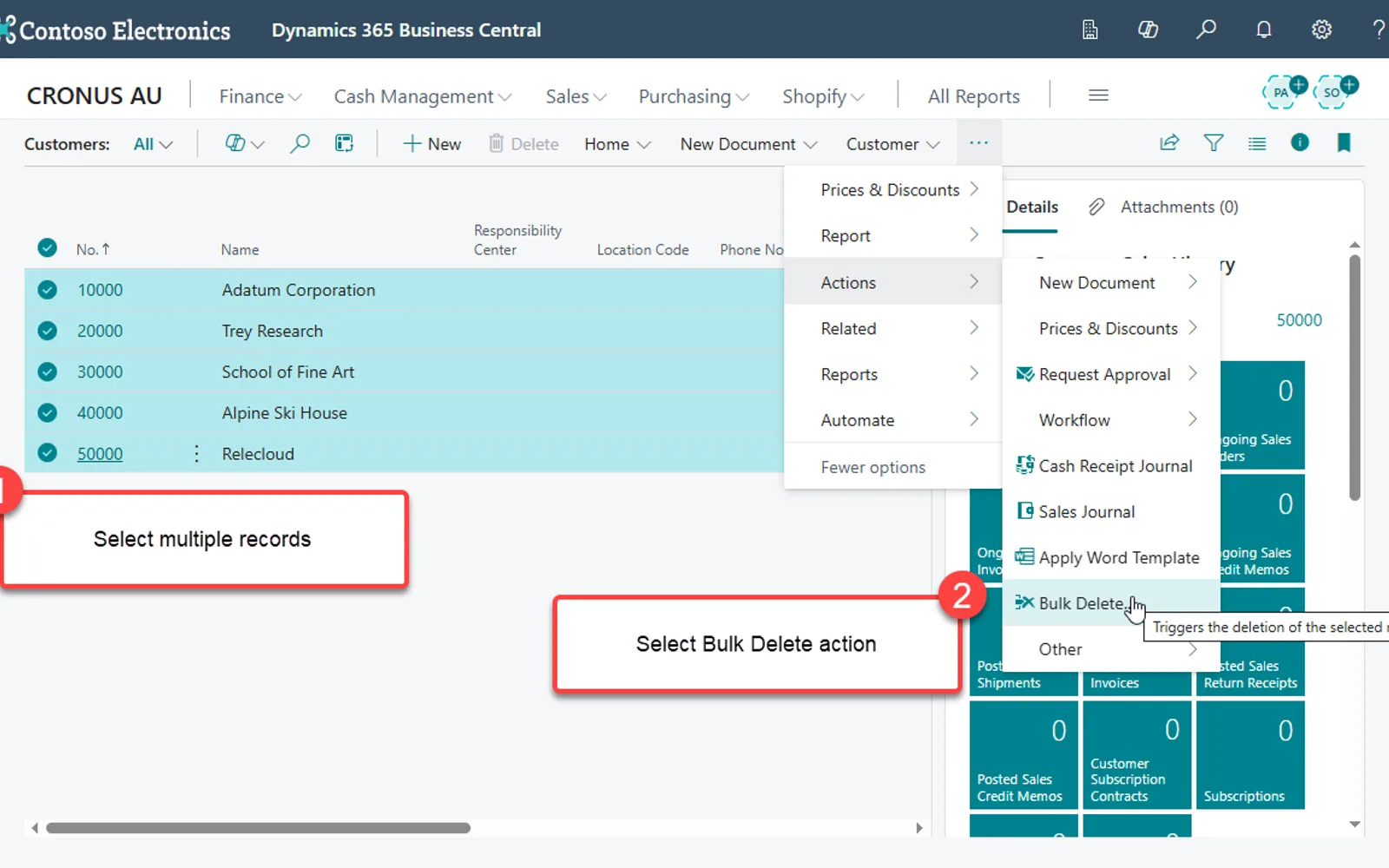Expand the Finance menu
The width and height of the screenshot is (1389, 868).
(x=260, y=96)
